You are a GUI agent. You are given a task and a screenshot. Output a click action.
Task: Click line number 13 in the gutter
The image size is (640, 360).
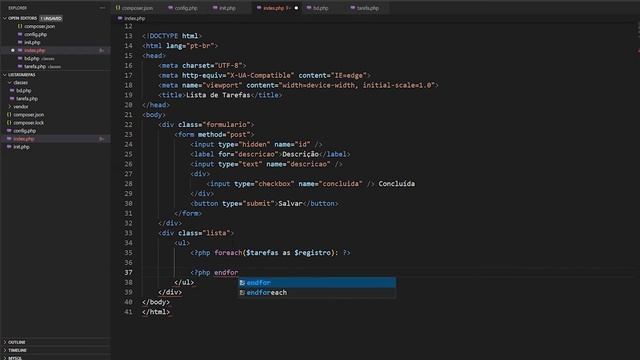128,36
